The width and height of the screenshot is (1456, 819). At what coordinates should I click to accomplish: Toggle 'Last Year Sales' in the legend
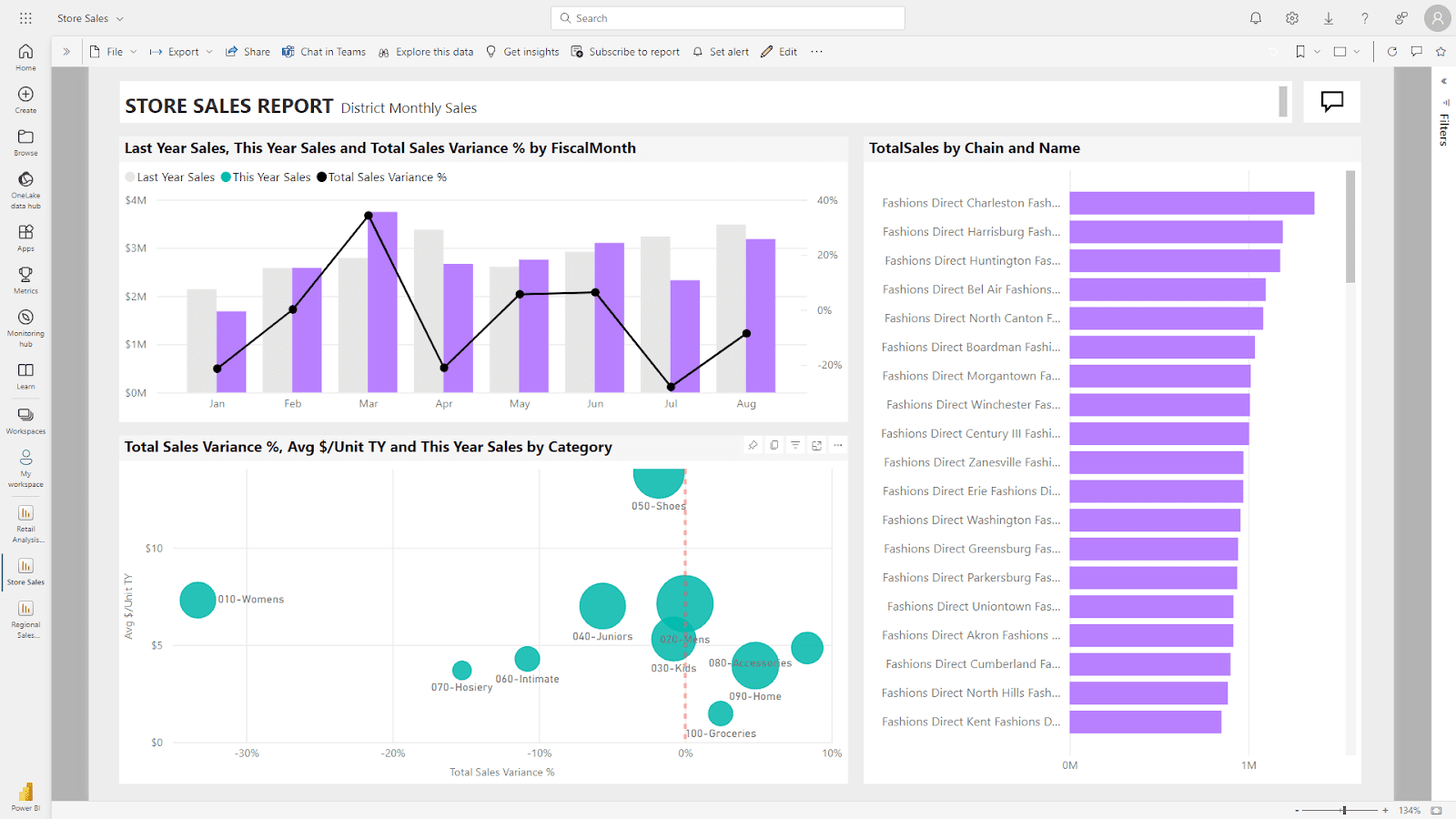pos(169,177)
